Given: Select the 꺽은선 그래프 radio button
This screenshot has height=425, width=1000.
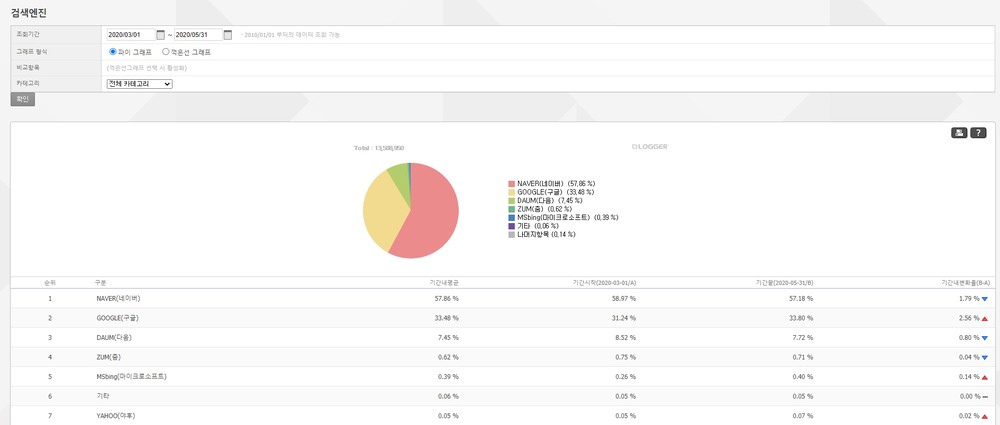Looking at the screenshot, I should click(x=166, y=51).
